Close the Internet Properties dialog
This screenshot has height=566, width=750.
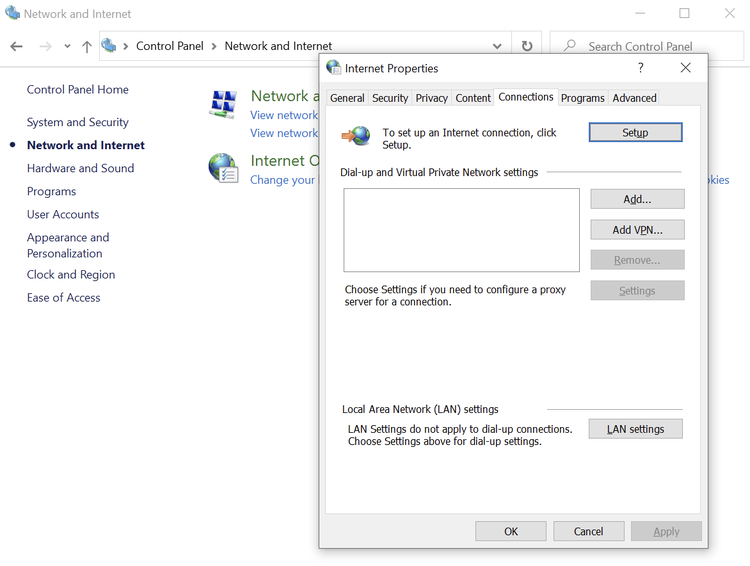coord(685,68)
